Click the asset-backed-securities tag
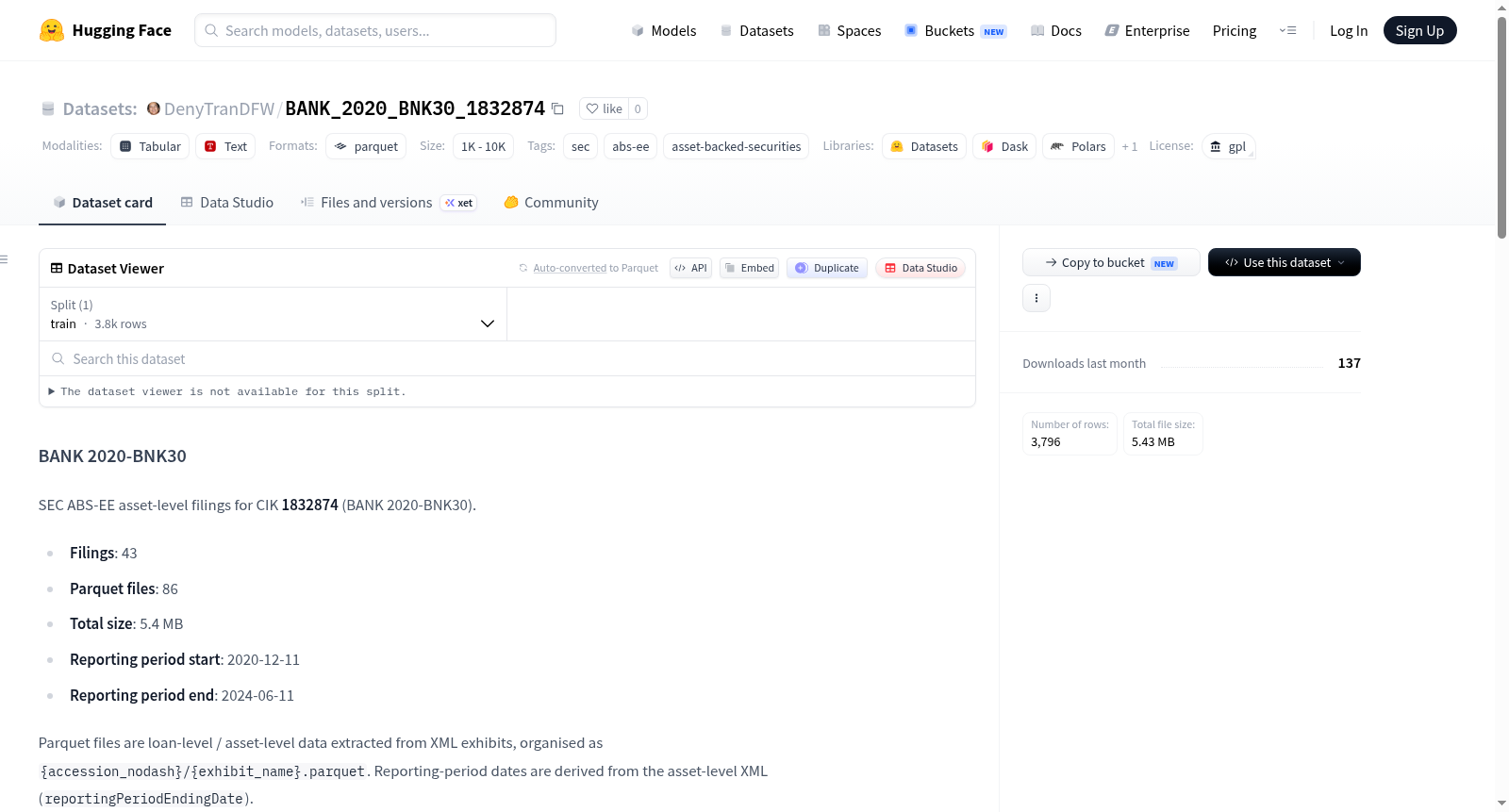 click(737, 146)
